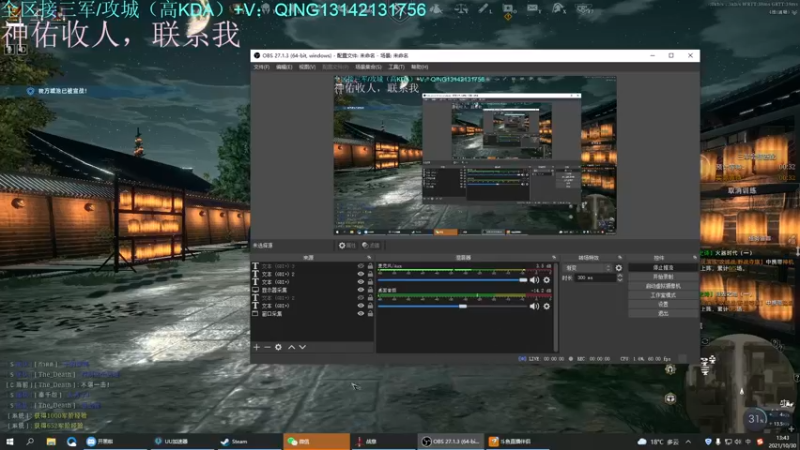Increase transition duration with the 300 ms stepper
This screenshot has height=450, width=800.
tap(620, 276)
